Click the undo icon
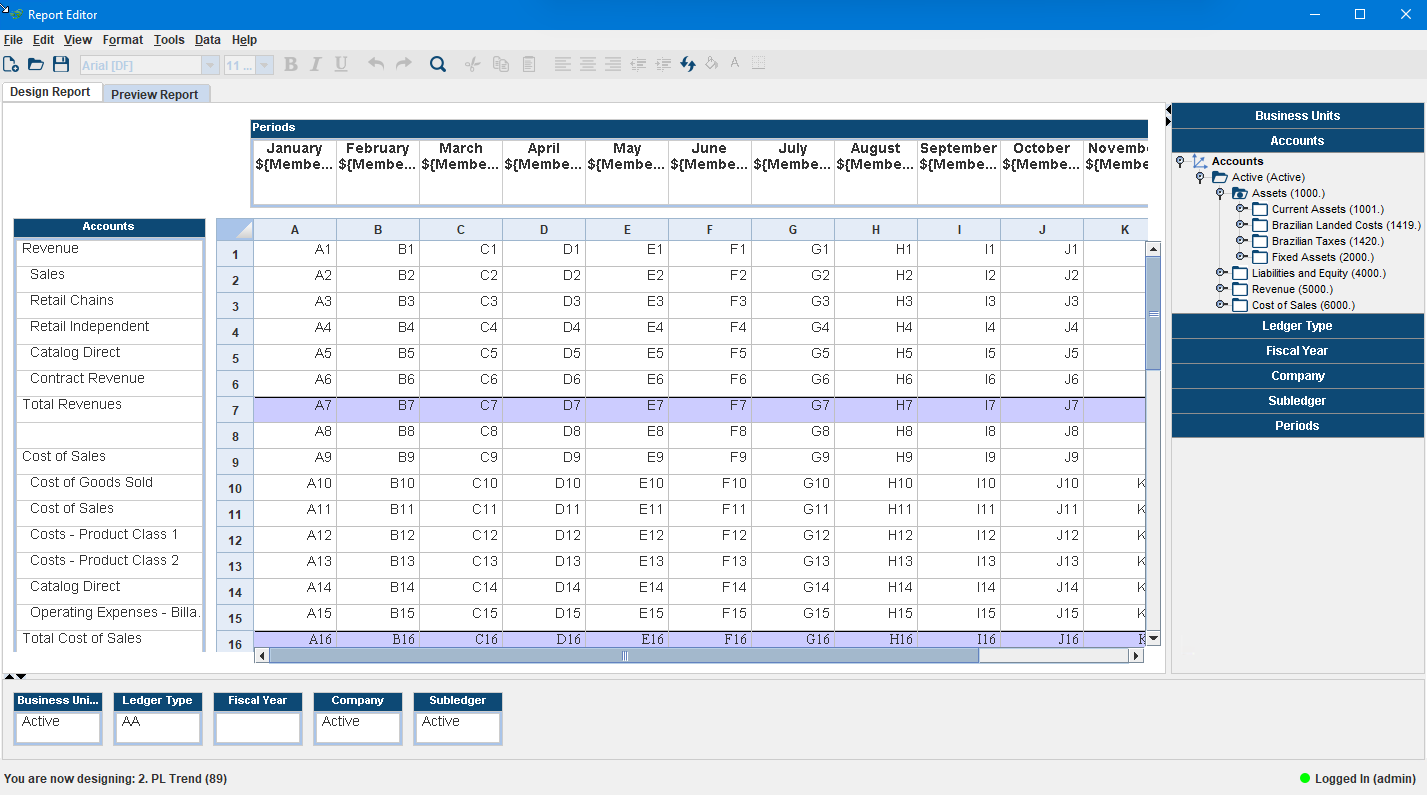The width and height of the screenshot is (1427, 795). coord(375,63)
